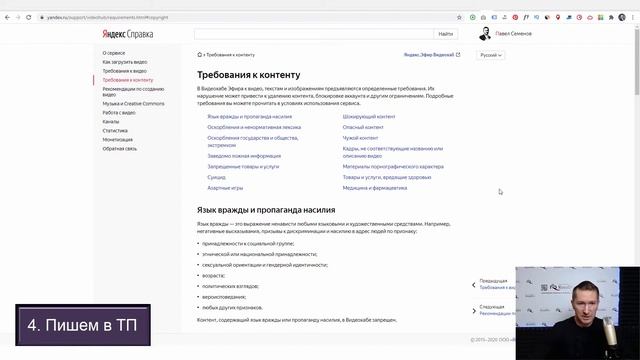Reload the page with the refresh icon
Screen dimensions: 640x360
[x=29, y=18]
